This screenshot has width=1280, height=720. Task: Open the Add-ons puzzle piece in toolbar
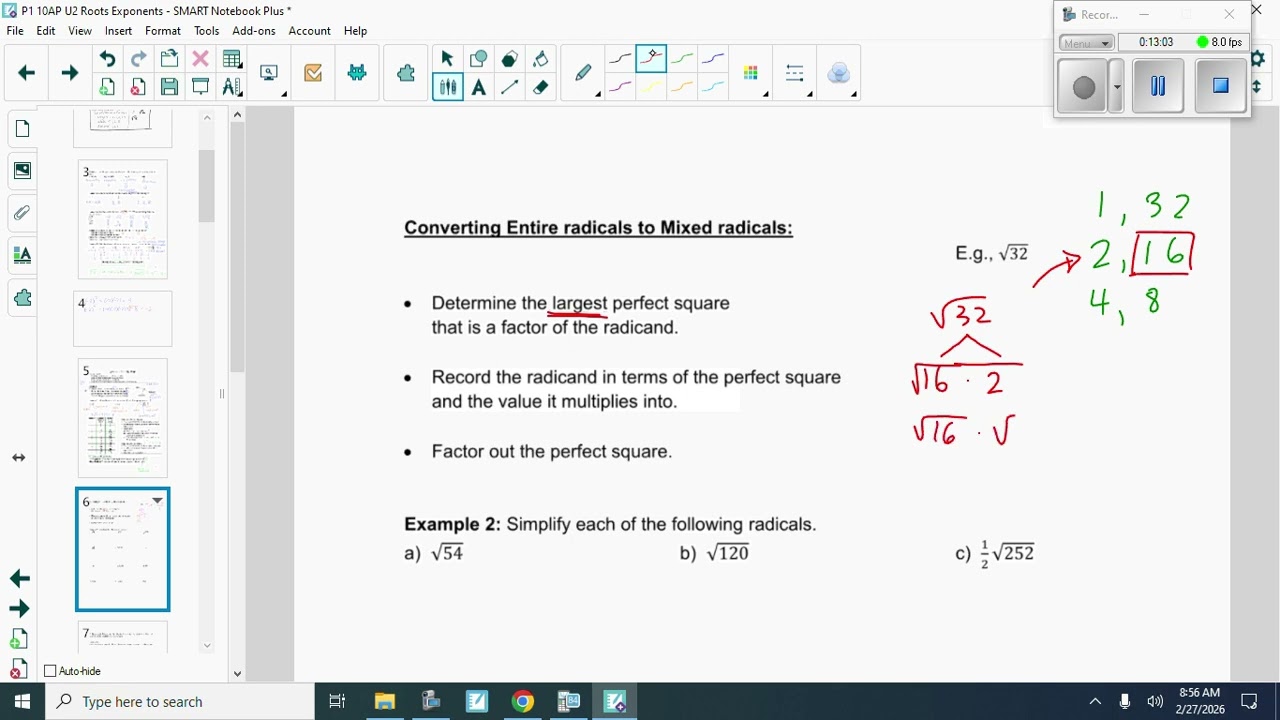(x=406, y=73)
